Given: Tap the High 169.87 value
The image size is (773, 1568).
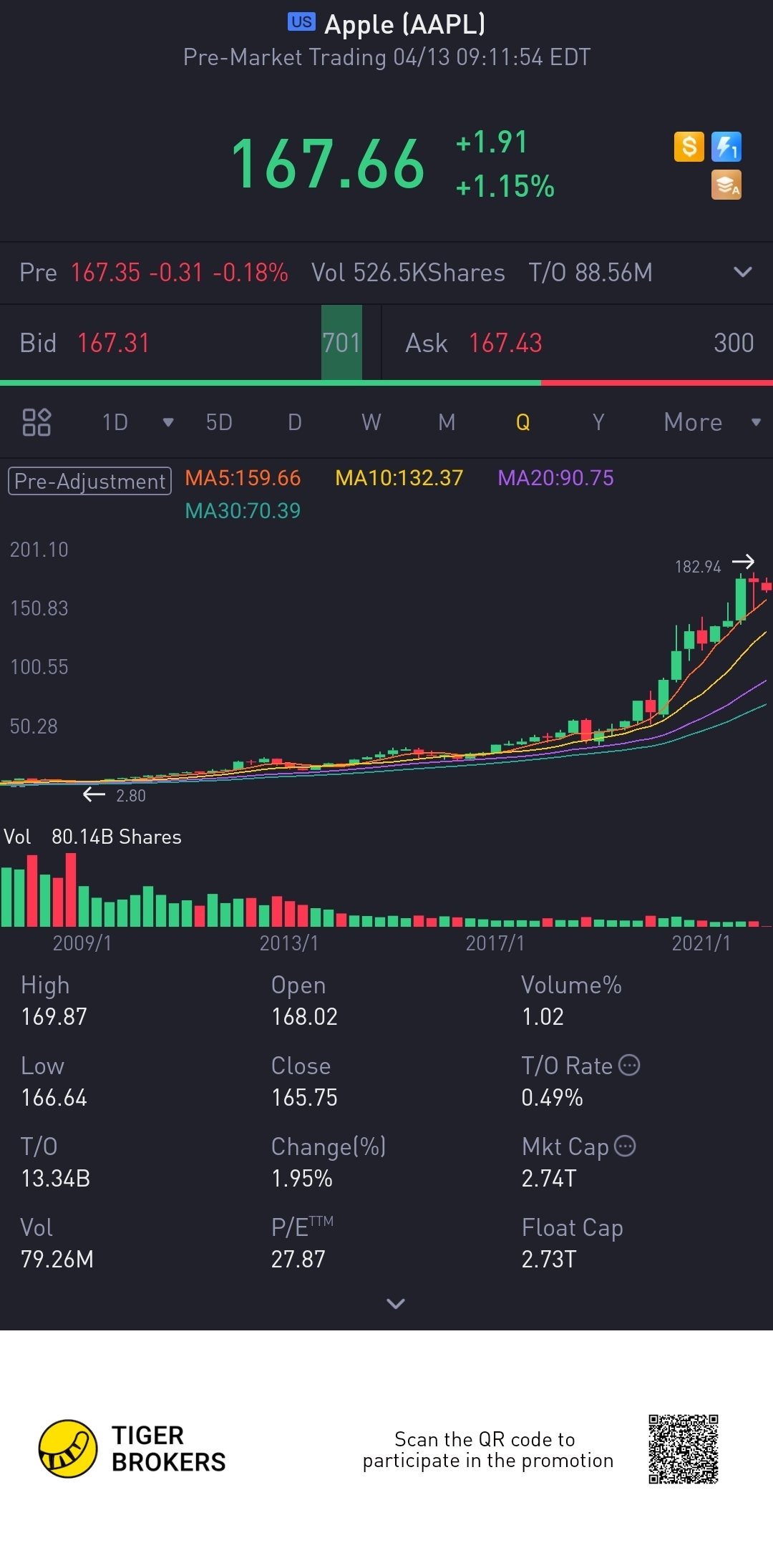Looking at the screenshot, I should [x=54, y=1016].
